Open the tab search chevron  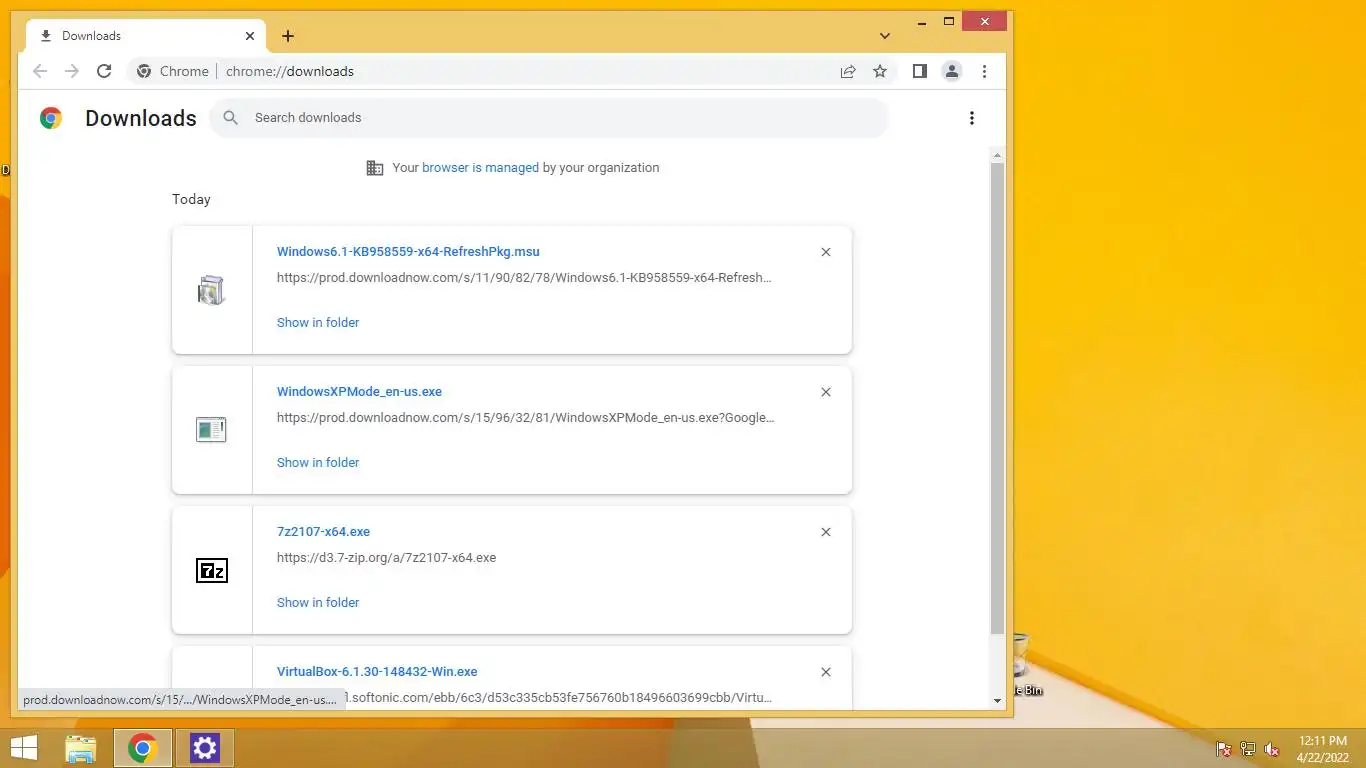tap(885, 36)
